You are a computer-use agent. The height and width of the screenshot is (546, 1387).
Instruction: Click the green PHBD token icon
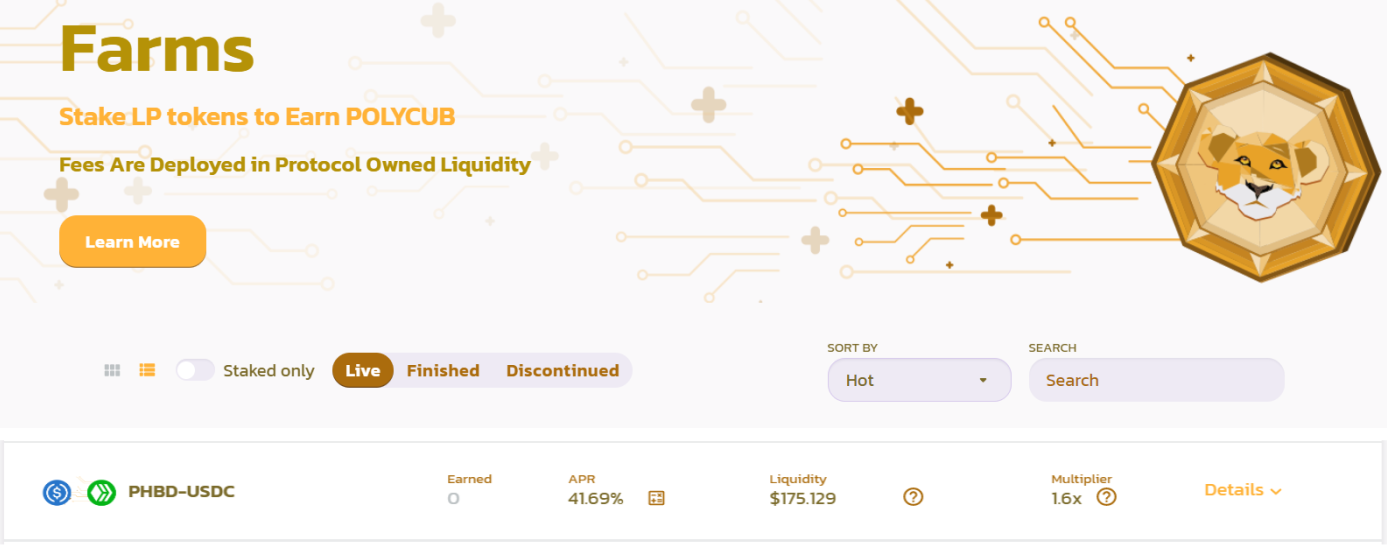pyautogui.click(x=101, y=492)
